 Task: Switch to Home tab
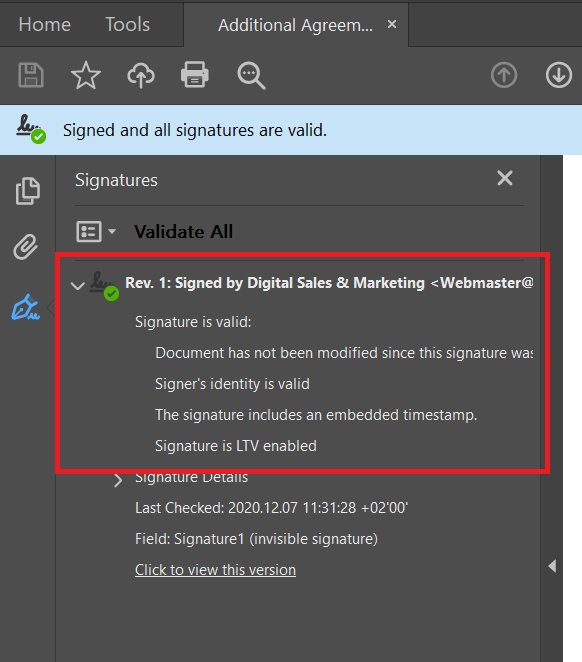(45, 24)
